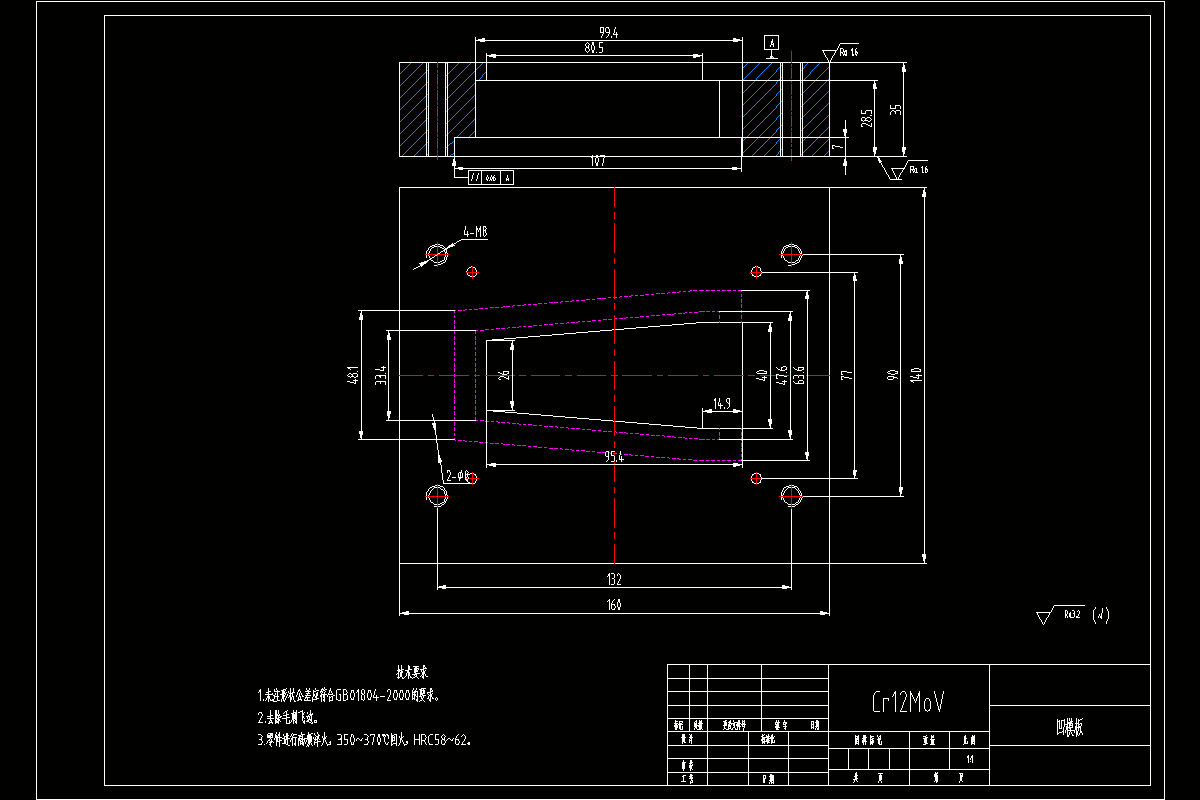The height and width of the screenshot is (800, 1200).
Task: Select the 35 height dimension
Action: [x=895, y=110]
